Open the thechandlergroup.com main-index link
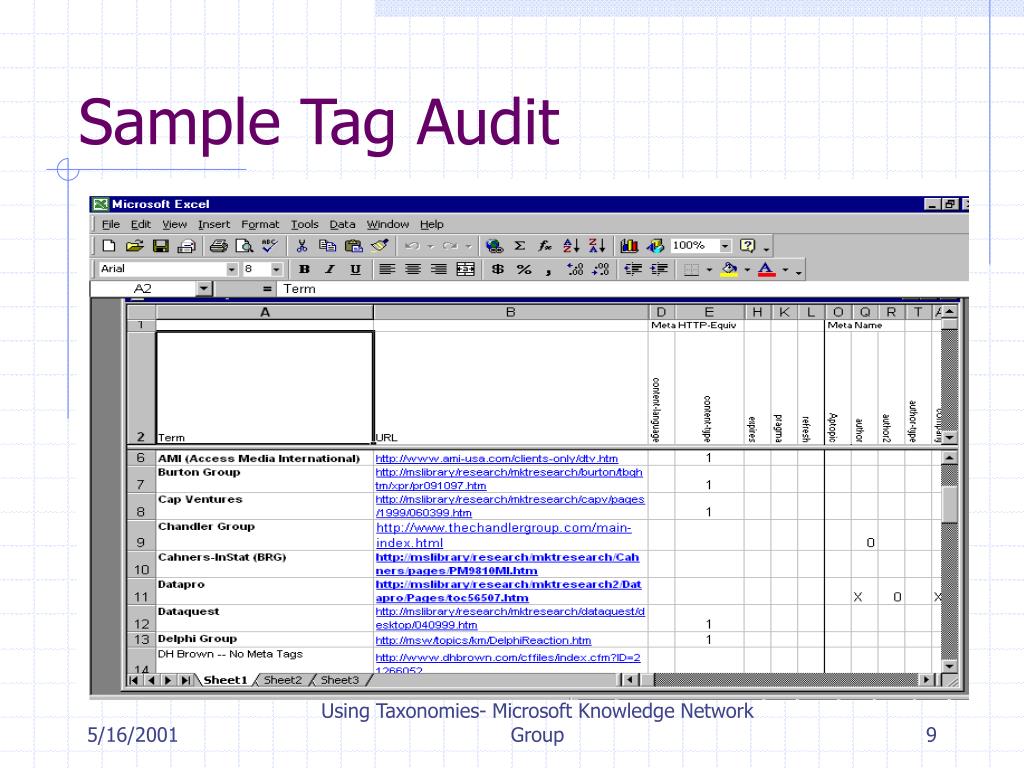 [x=504, y=535]
